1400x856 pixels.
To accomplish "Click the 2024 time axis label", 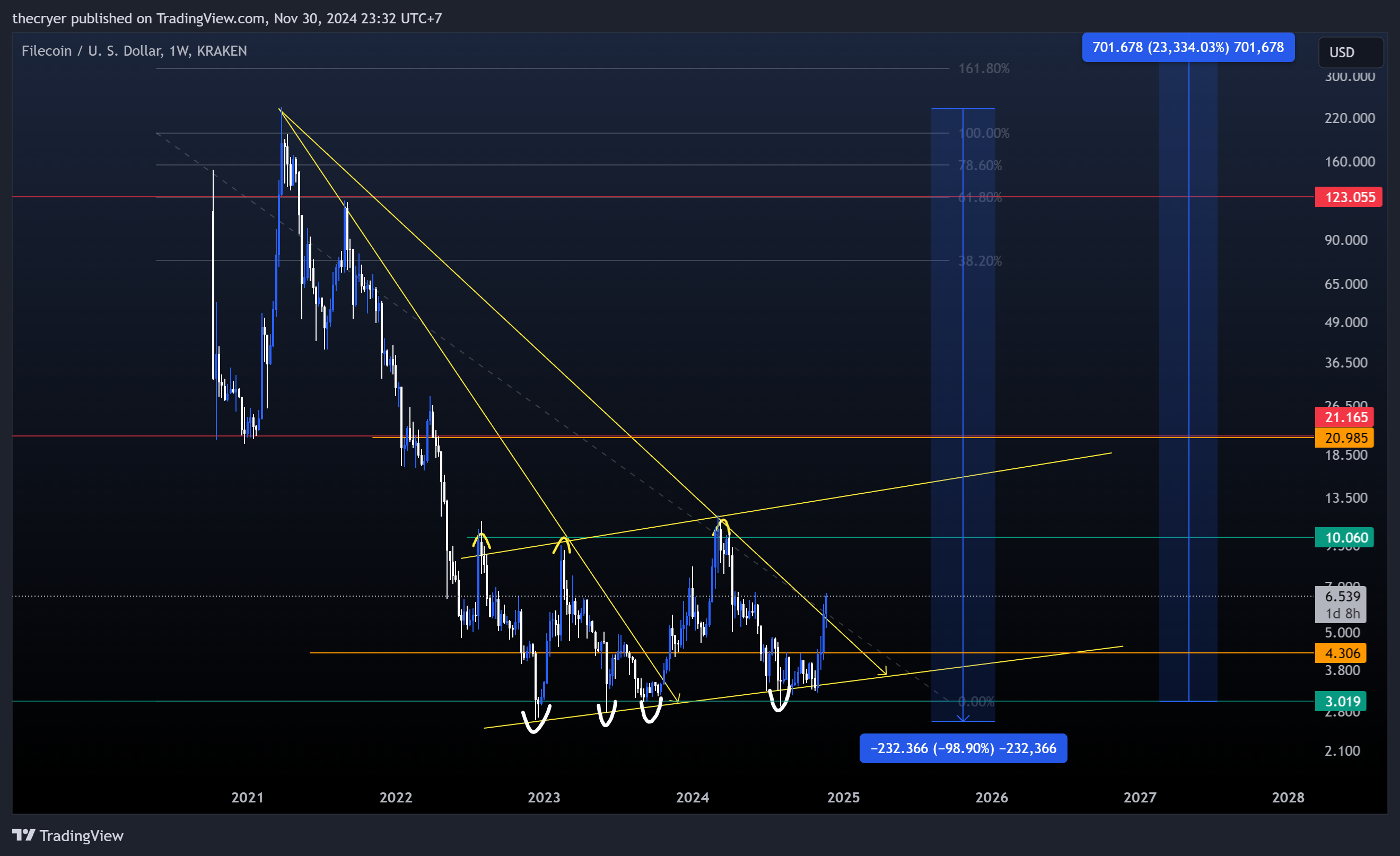I will [x=692, y=798].
